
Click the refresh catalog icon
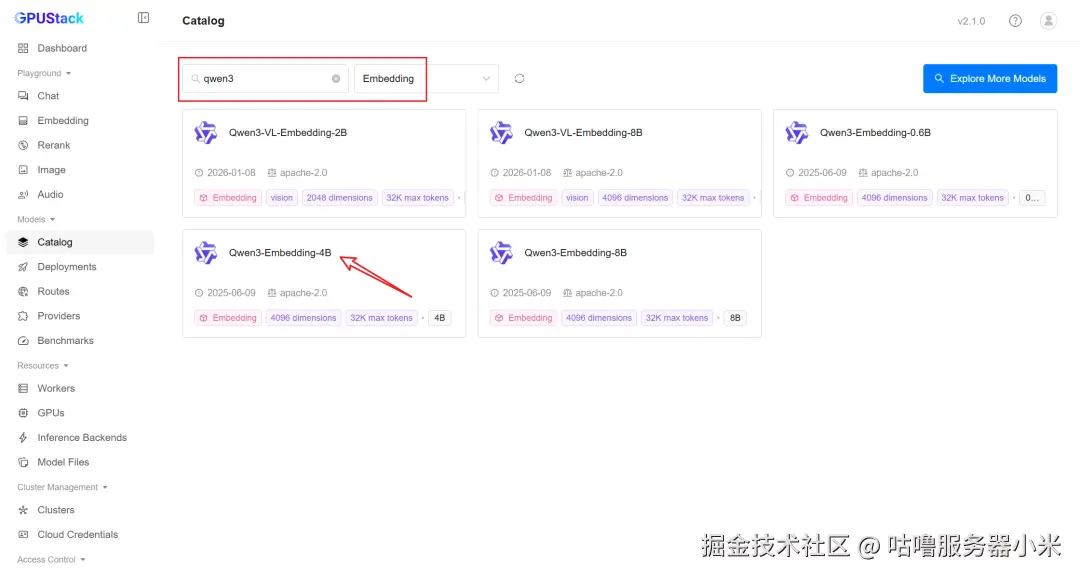(x=519, y=79)
